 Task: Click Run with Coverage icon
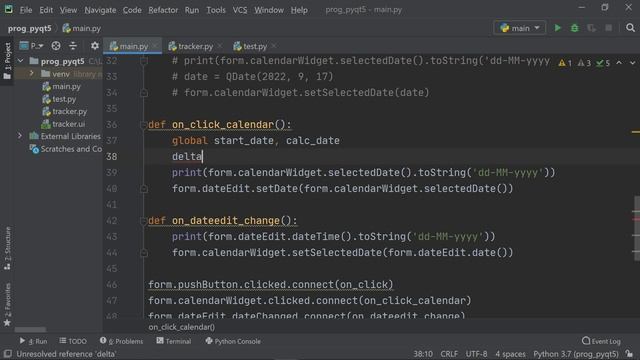pyautogui.click(x=591, y=28)
